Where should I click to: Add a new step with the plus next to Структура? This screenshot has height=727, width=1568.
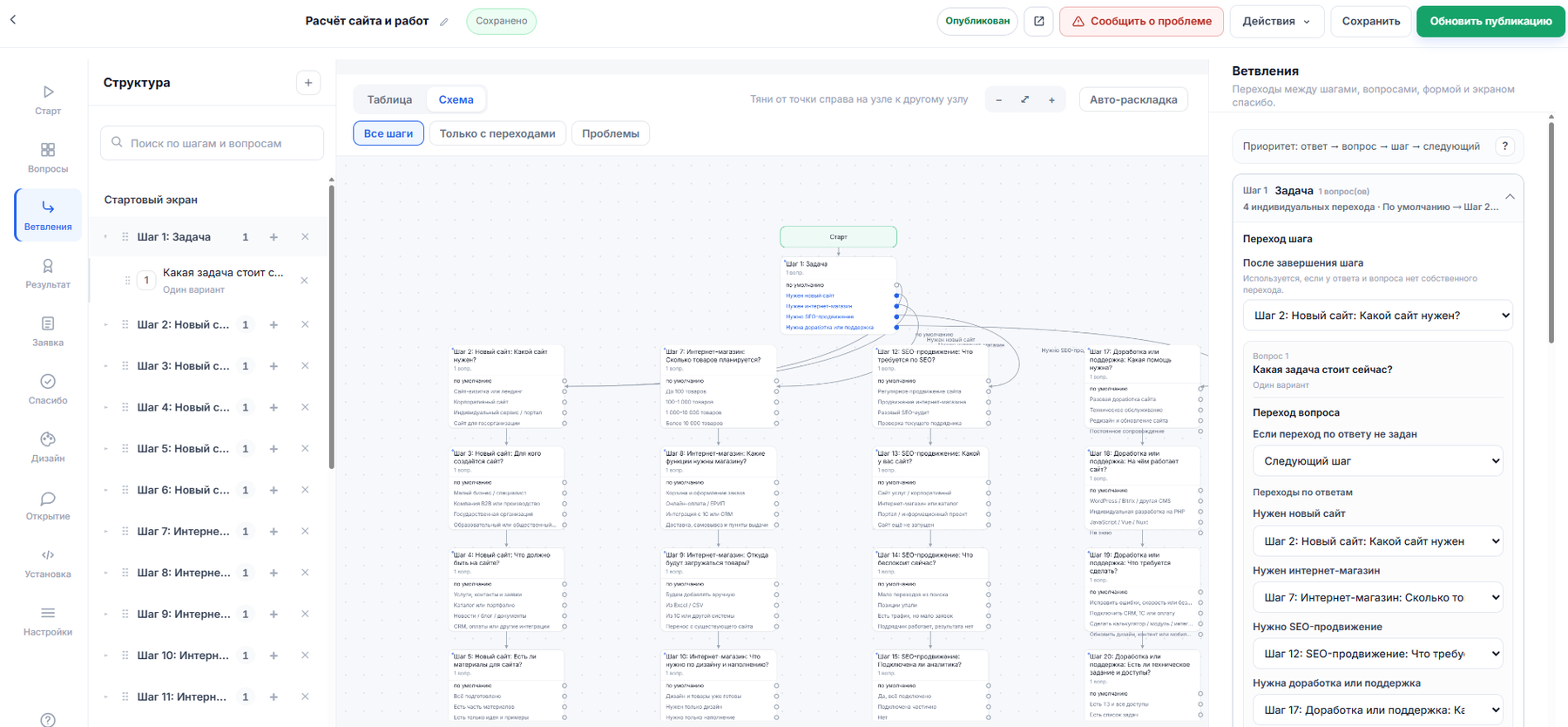[308, 83]
